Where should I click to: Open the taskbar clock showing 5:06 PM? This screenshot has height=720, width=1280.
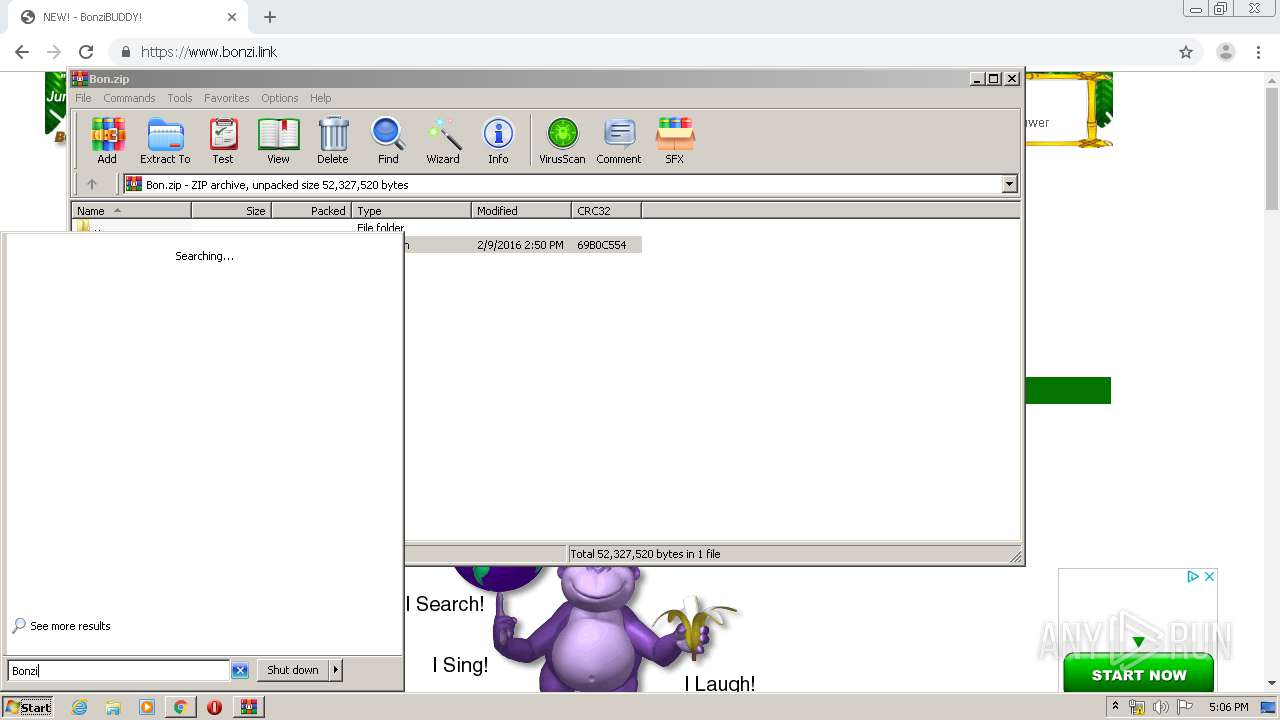(x=1228, y=707)
